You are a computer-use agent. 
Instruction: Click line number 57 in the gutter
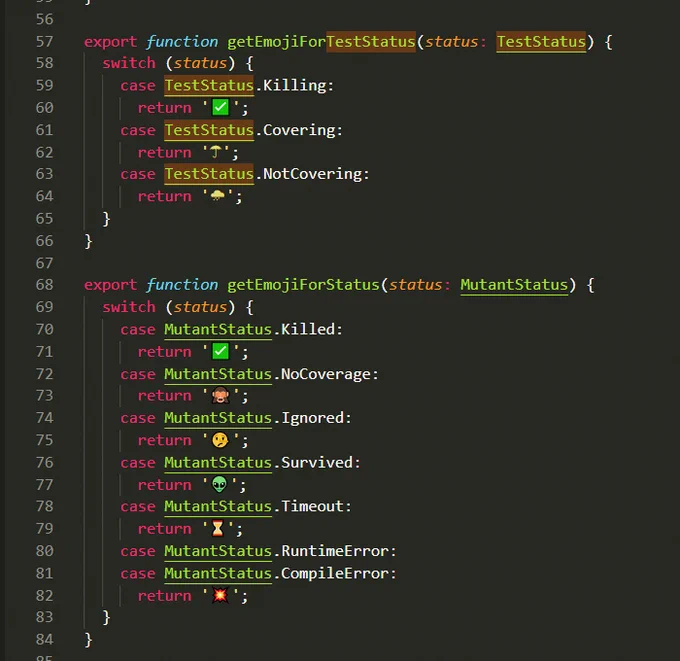45,42
